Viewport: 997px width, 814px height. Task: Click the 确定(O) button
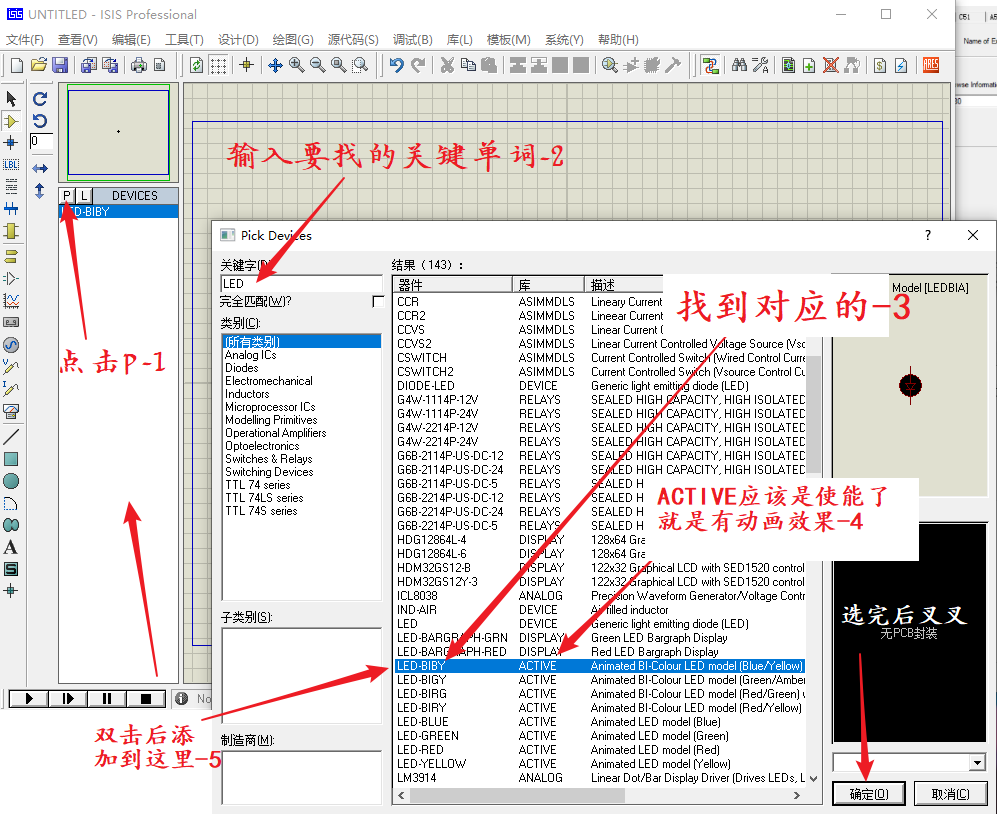point(869,794)
